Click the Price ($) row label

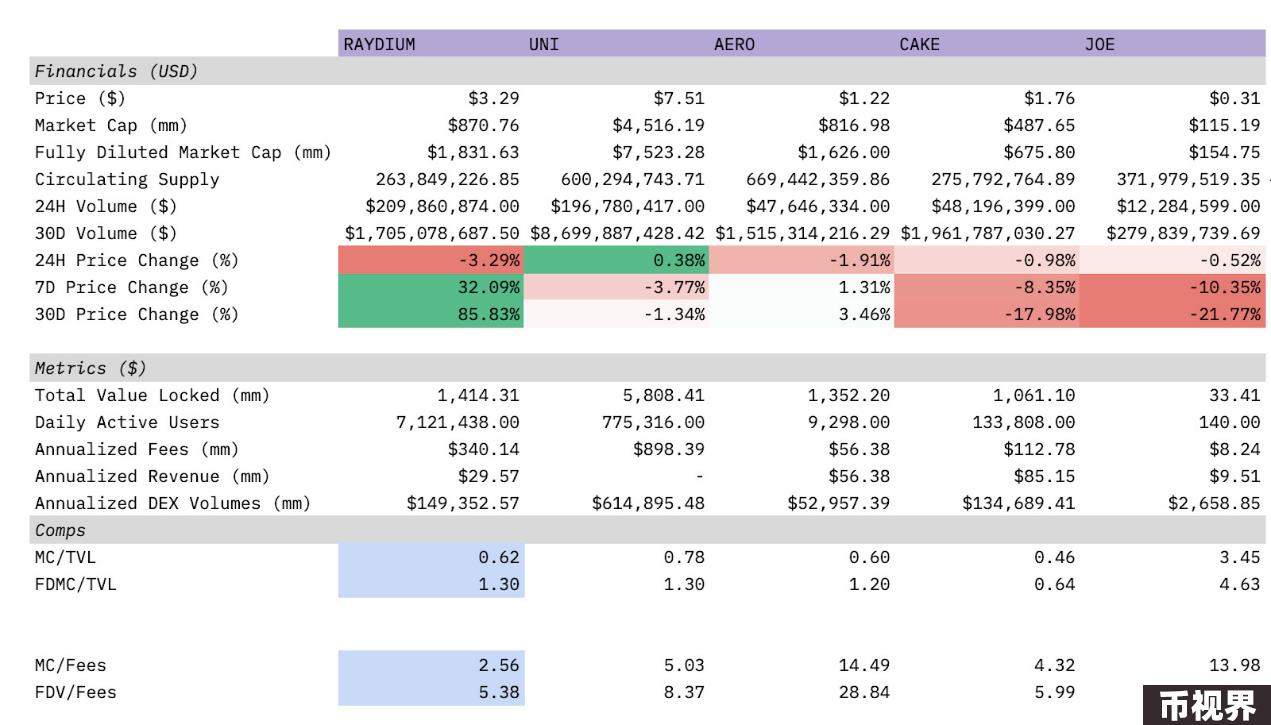pos(81,98)
